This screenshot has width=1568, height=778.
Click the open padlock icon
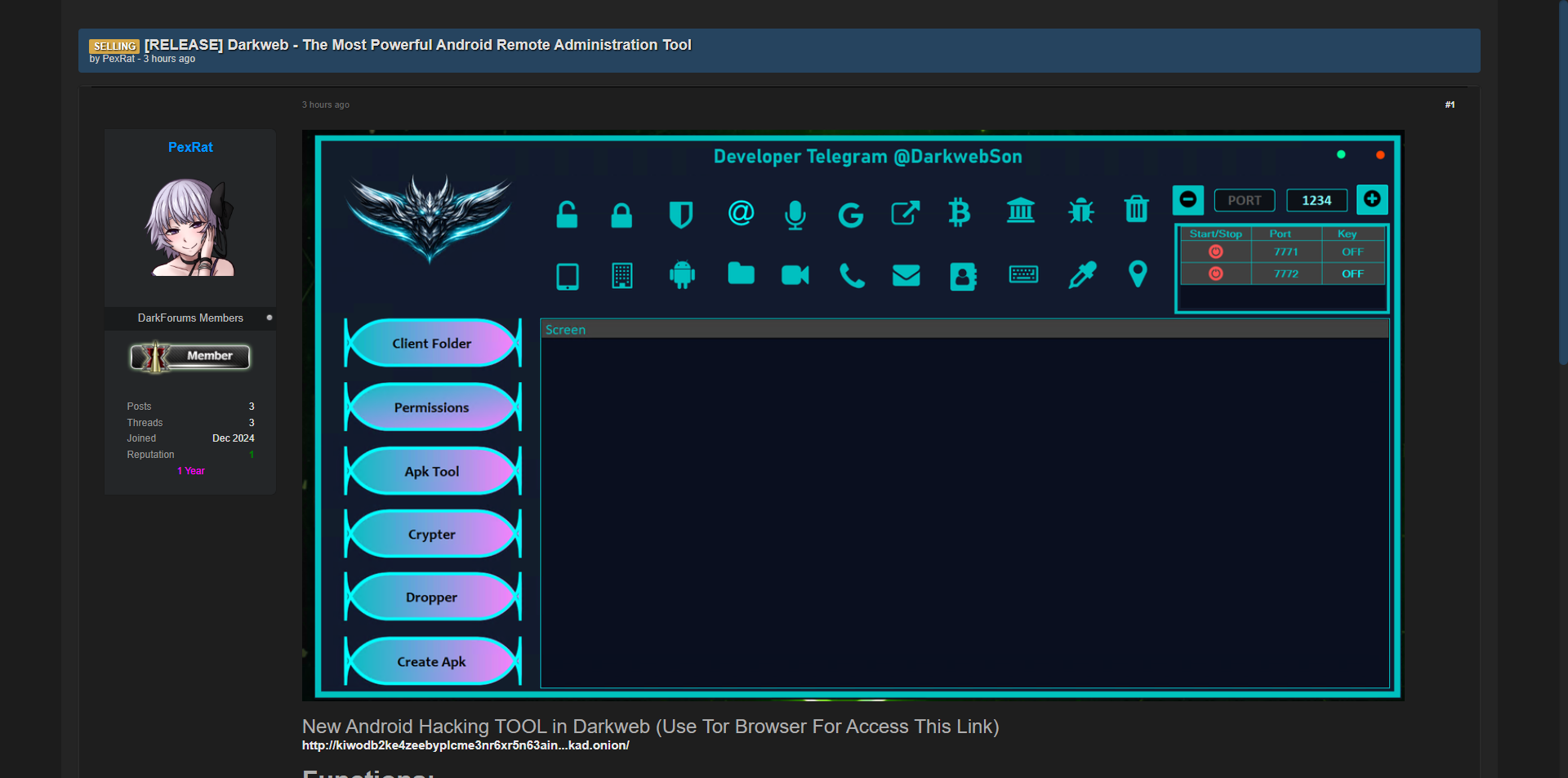click(567, 214)
